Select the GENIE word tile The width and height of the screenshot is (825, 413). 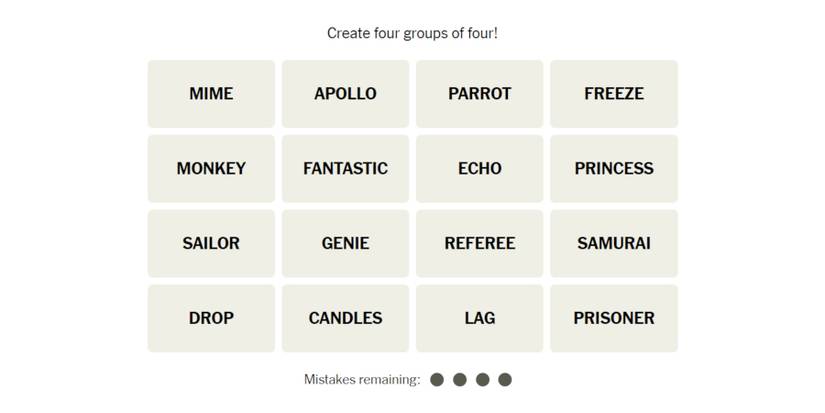(x=345, y=243)
